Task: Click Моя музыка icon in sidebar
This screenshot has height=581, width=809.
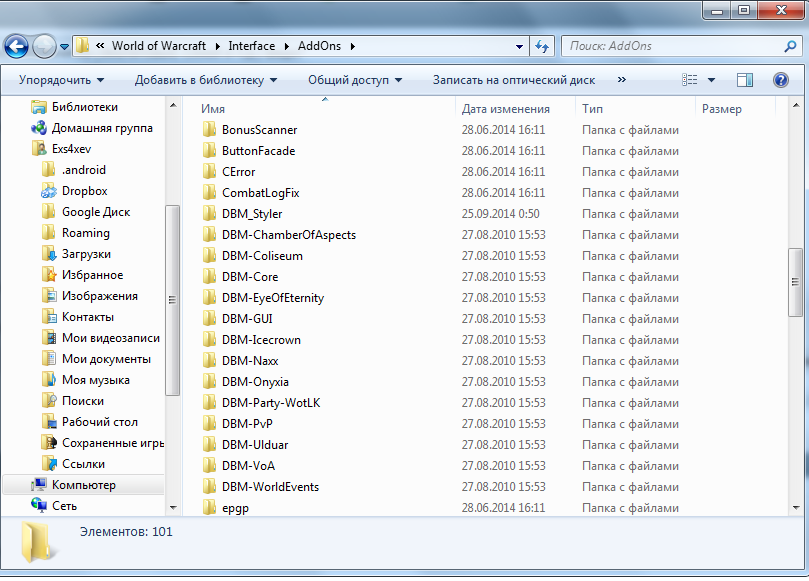Action: tap(48, 380)
